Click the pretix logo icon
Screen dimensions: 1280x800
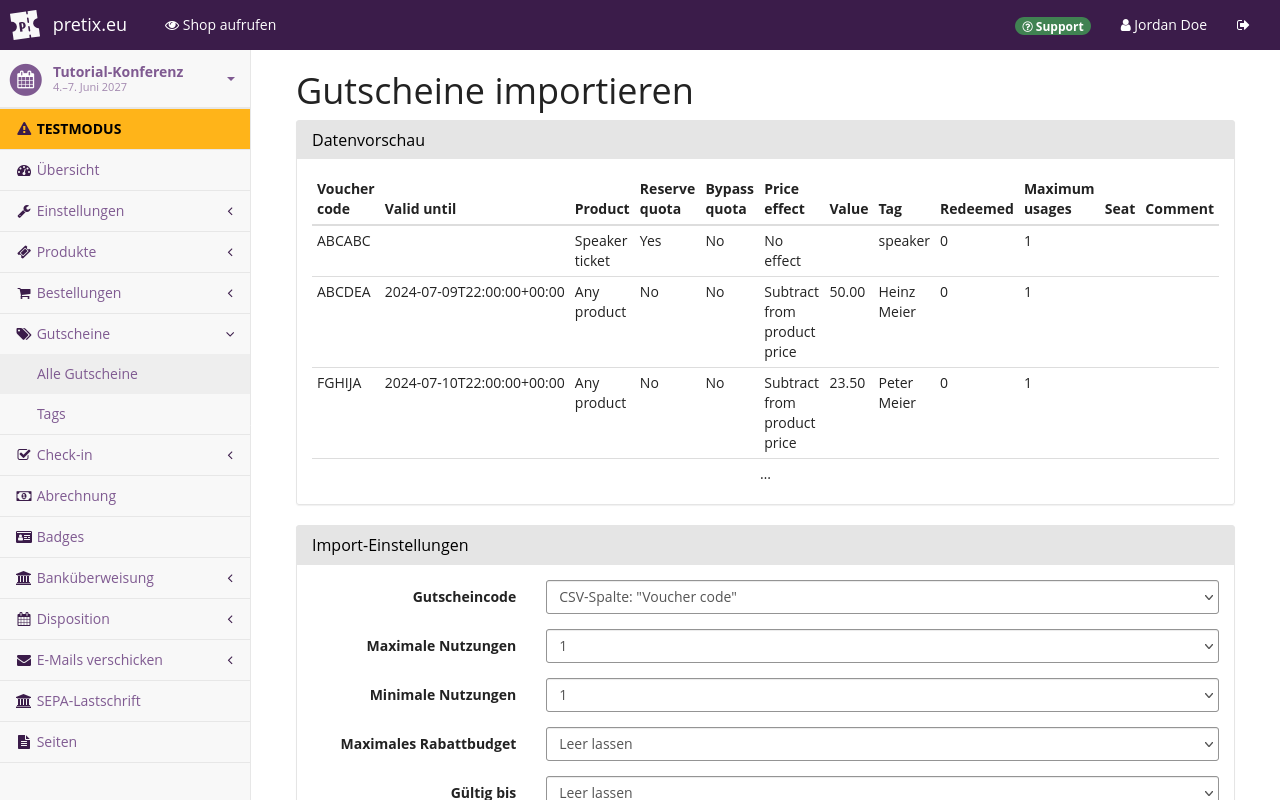(x=25, y=25)
